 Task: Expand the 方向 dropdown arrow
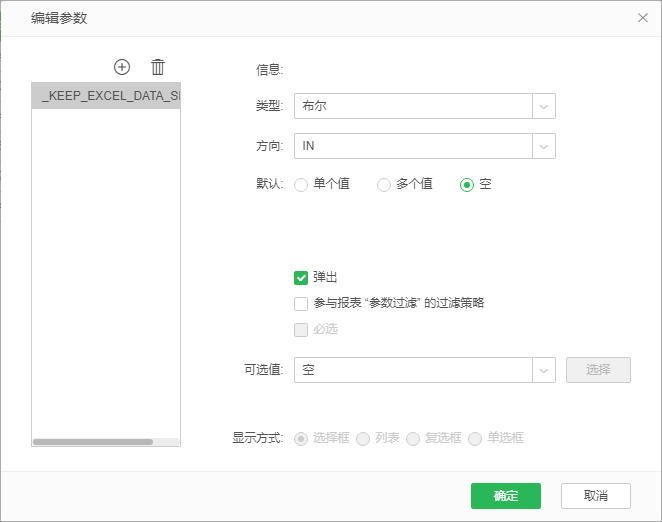tap(544, 147)
